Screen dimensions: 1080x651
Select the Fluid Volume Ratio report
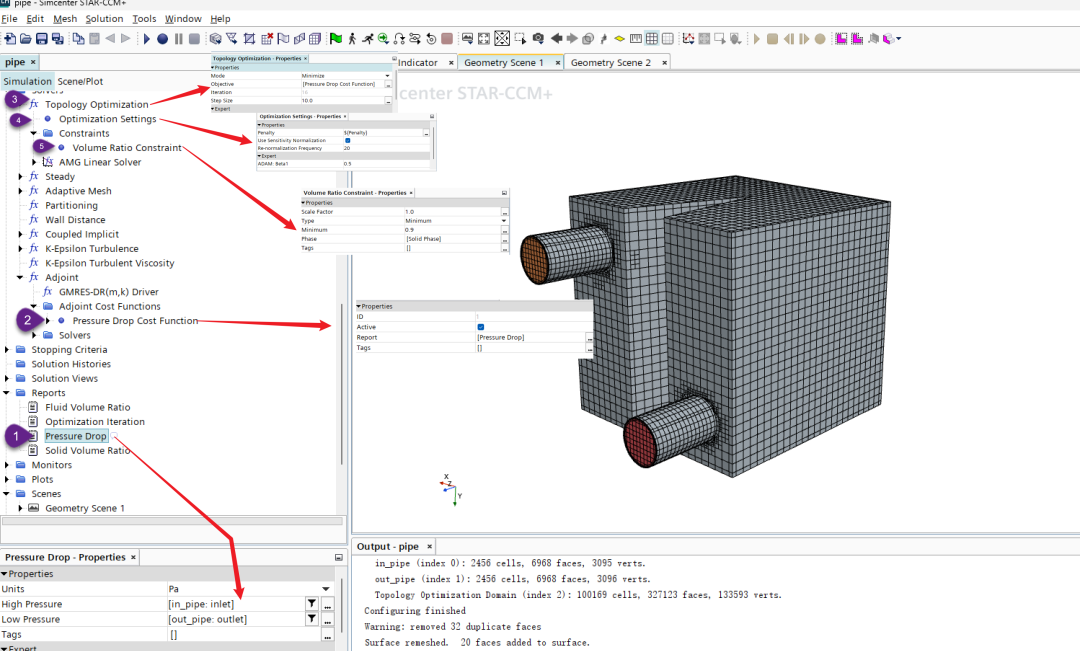click(87, 407)
